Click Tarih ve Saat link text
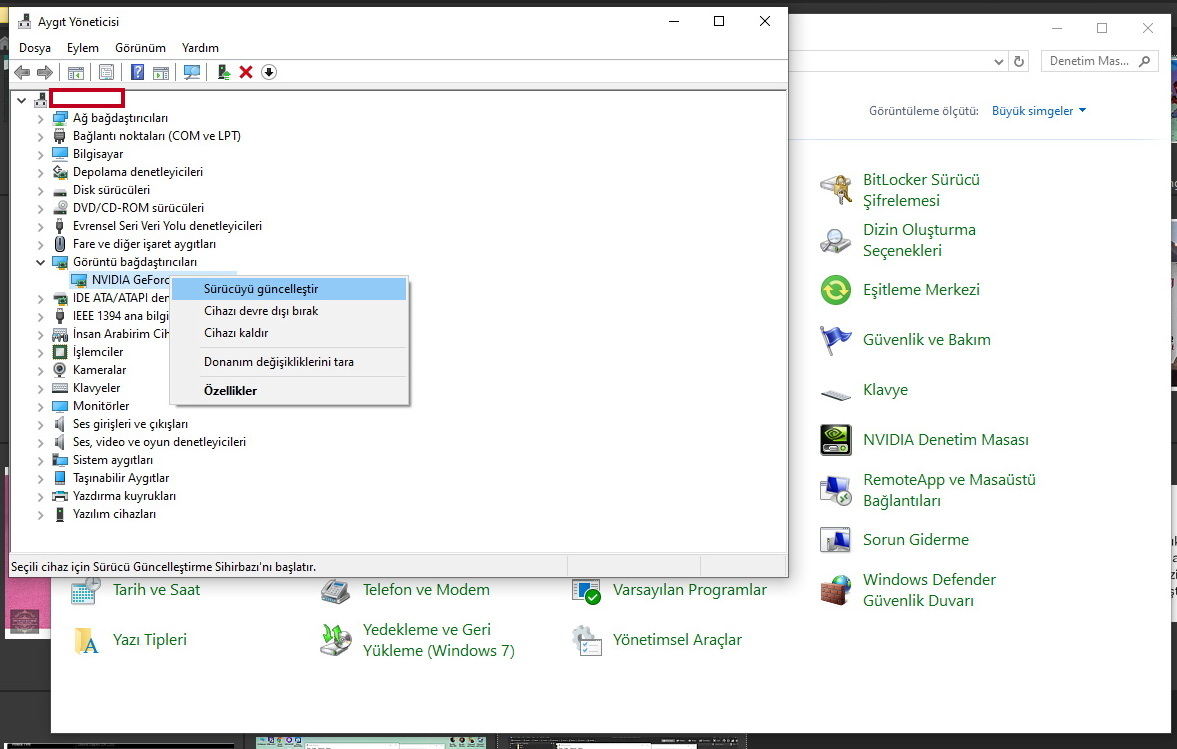The height and width of the screenshot is (749, 1177). [x=156, y=590]
